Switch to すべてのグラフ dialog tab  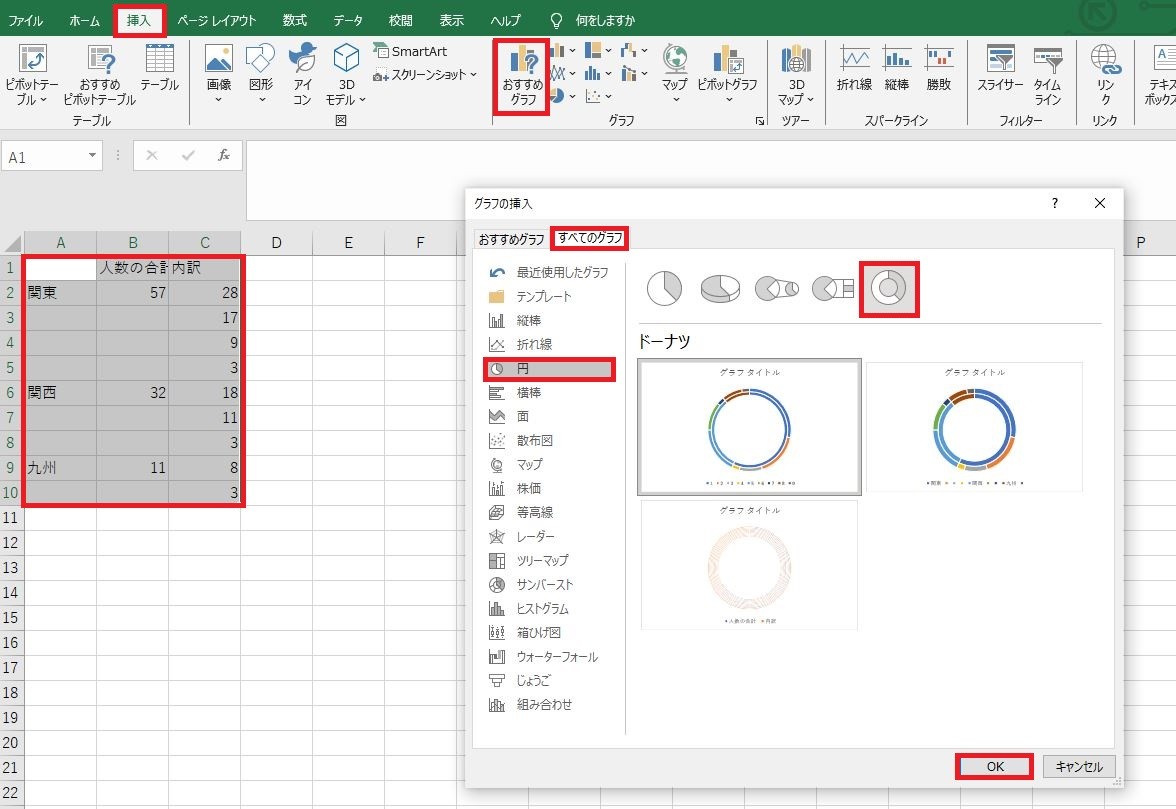[x=590, y=238]
